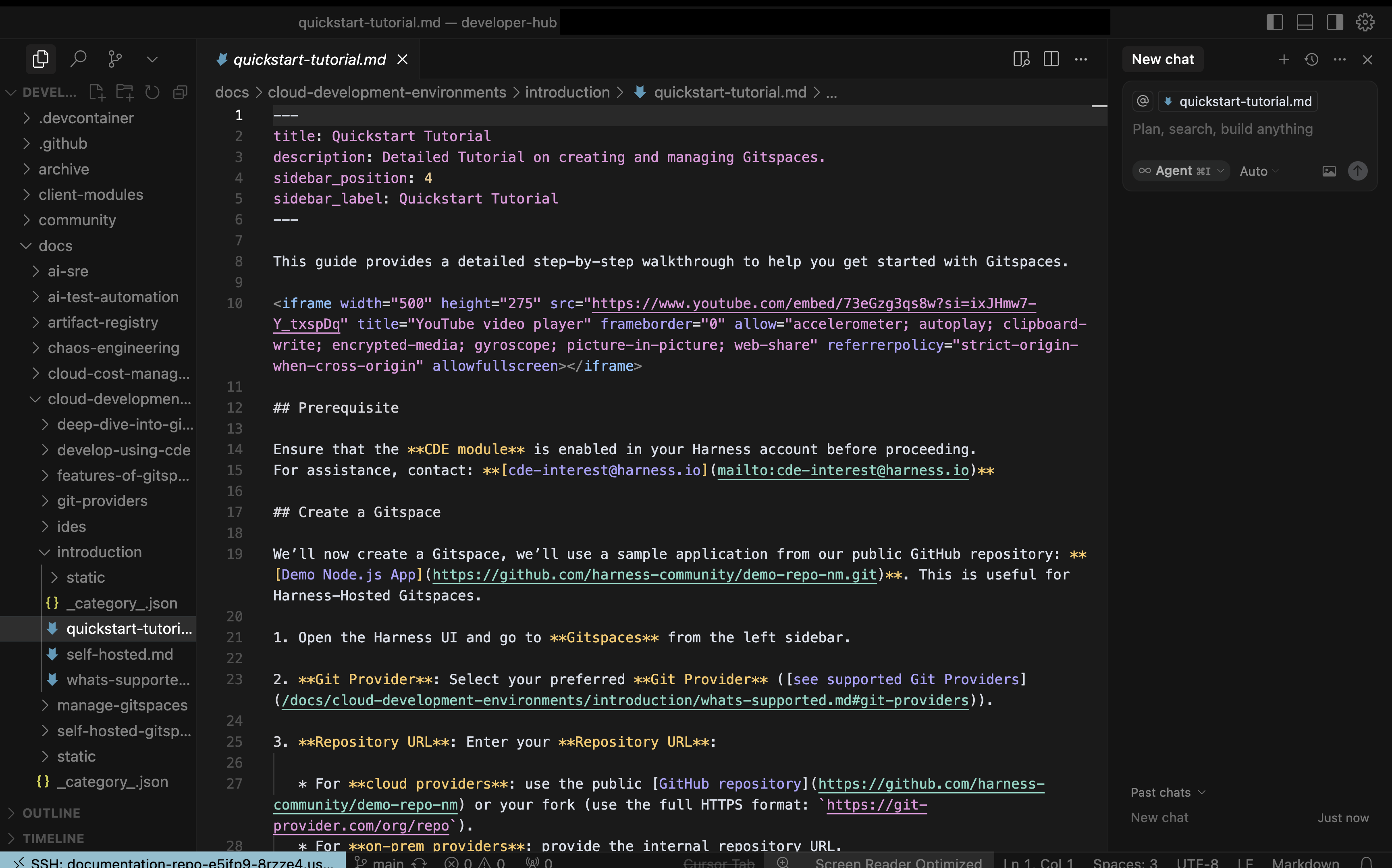
Task: Switch to quickstart-tutorial.md editor tab
Action: coord(310,60)
